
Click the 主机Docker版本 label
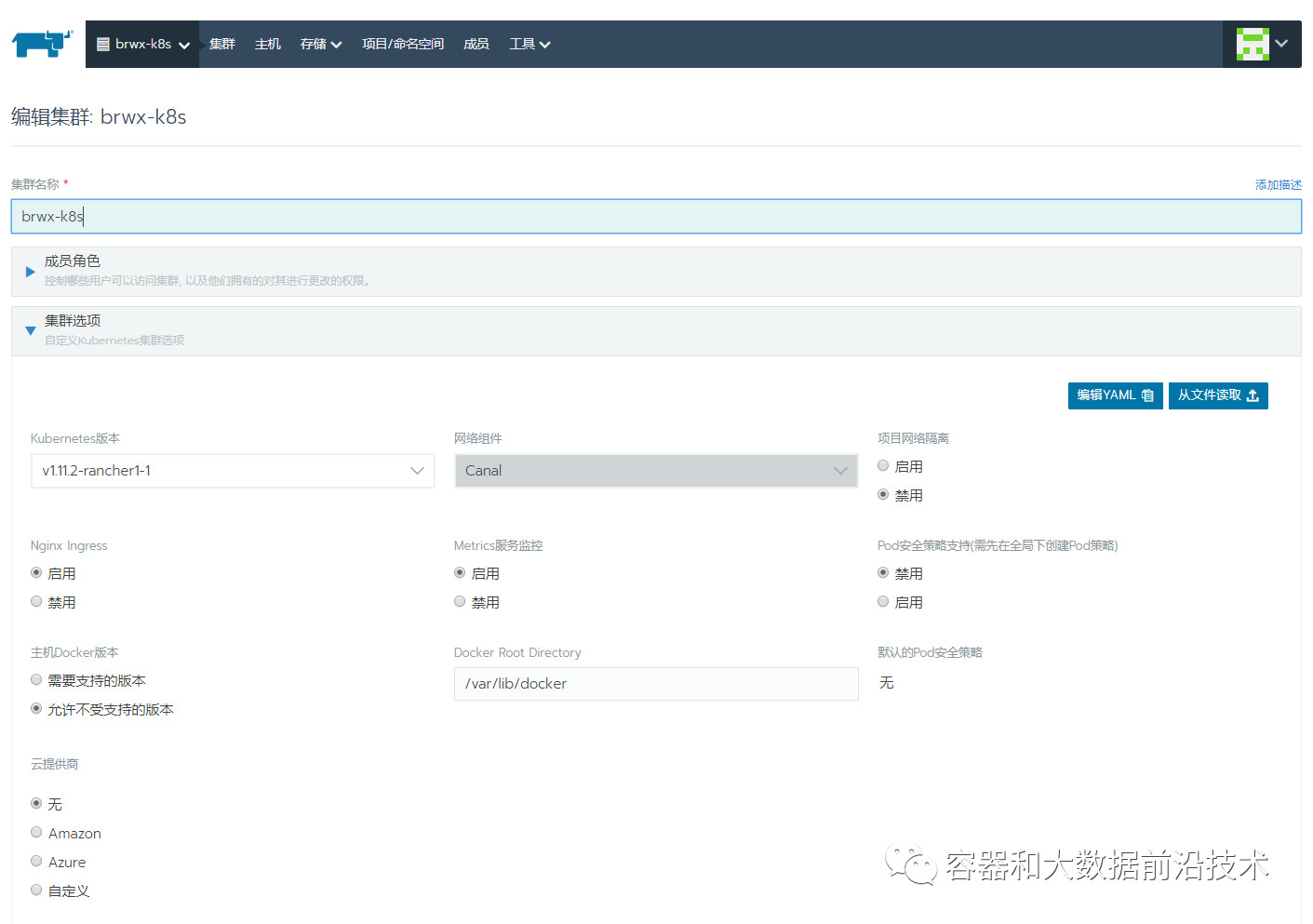coord(74,652)
